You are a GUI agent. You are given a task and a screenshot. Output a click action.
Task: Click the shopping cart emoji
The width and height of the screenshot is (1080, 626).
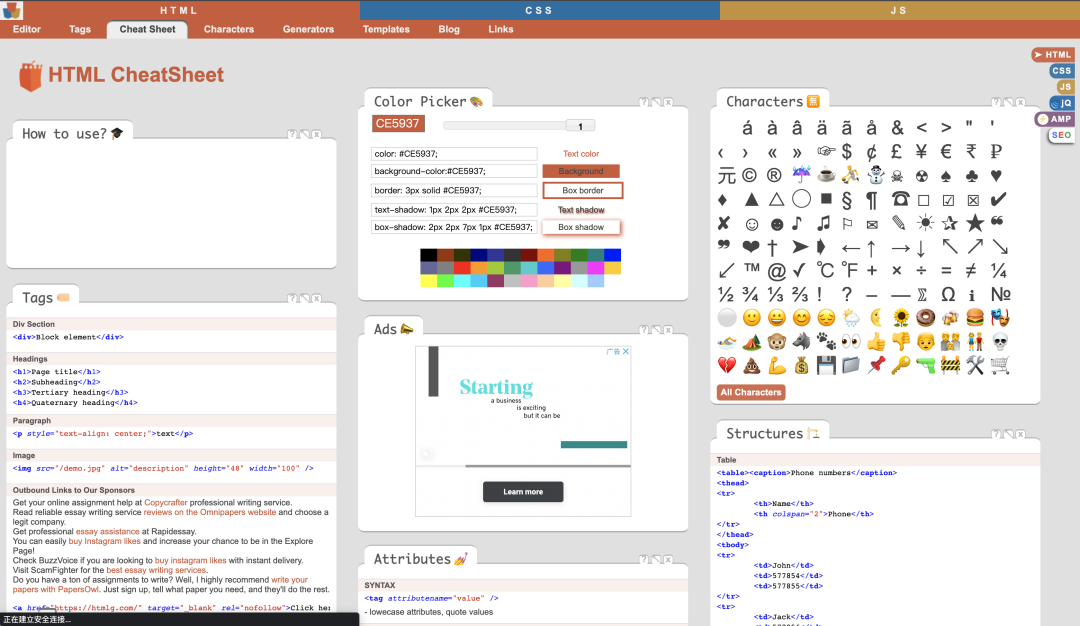click(x=999, y=365)
